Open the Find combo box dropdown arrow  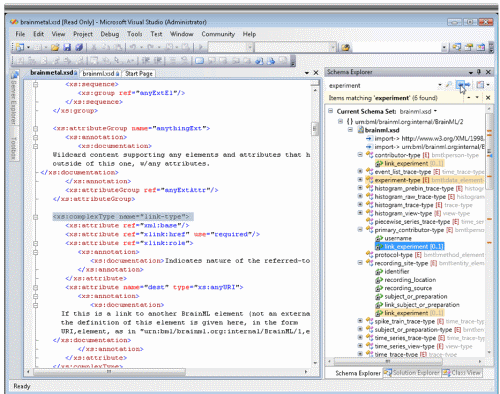click(x=444, y=48)
